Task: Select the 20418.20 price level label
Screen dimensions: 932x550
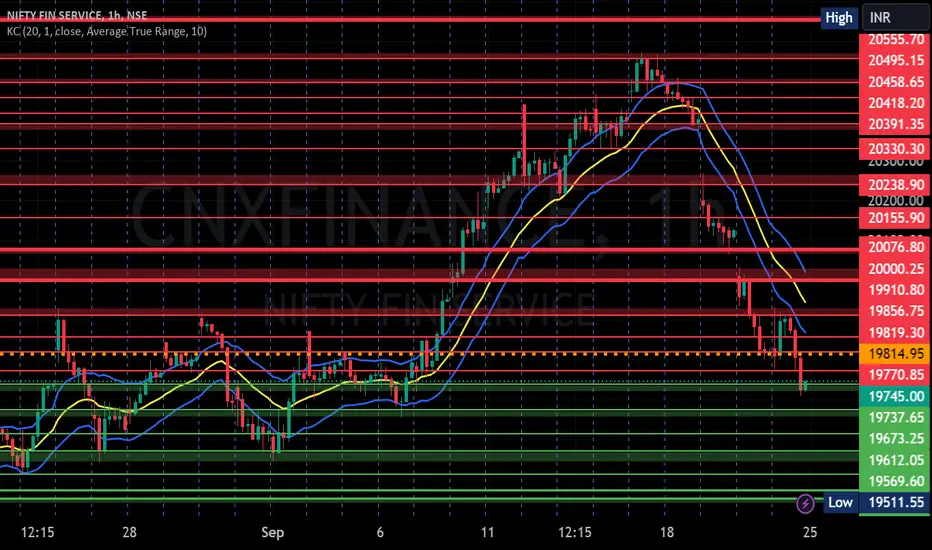Action: pyautogui.click(x=895, y=103)
